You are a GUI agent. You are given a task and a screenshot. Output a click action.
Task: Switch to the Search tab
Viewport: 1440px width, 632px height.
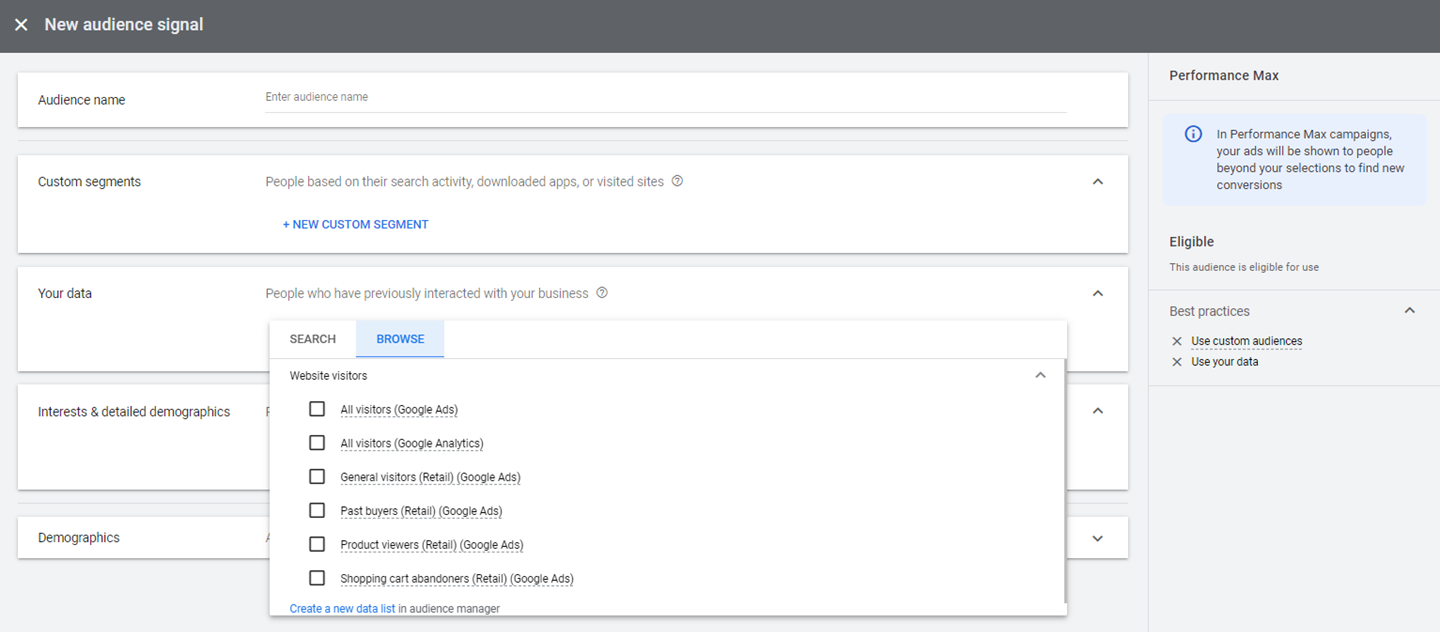coord(313,339)
